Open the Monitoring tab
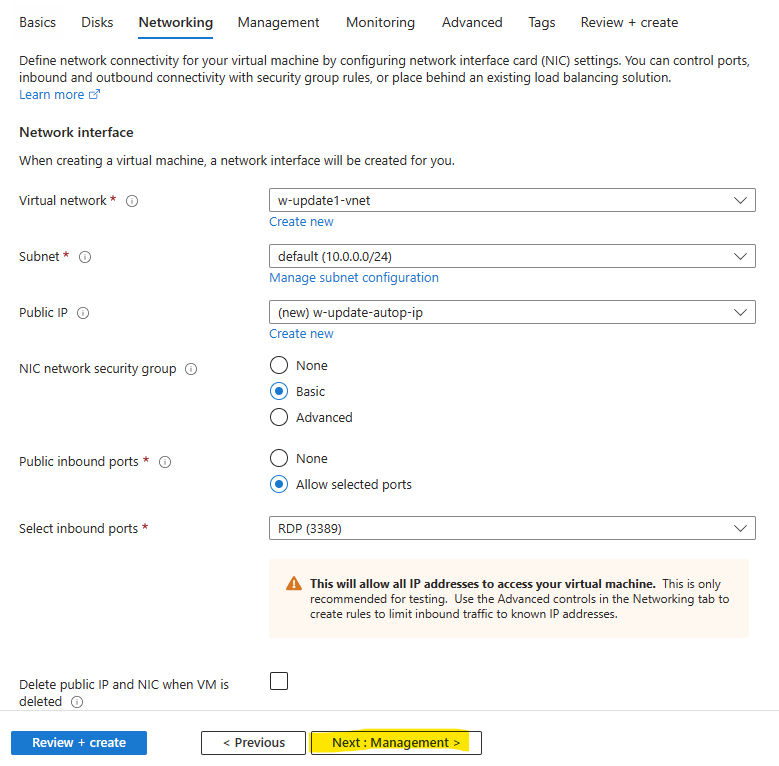The height and width of the screenshot is (766, 779). (380, 22)
